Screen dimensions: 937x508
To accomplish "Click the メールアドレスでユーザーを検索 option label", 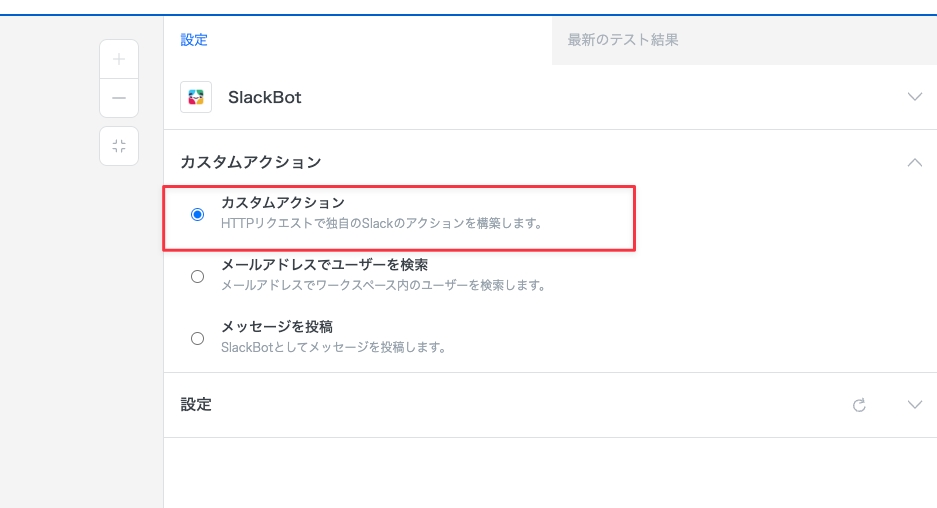I will 325,265.
